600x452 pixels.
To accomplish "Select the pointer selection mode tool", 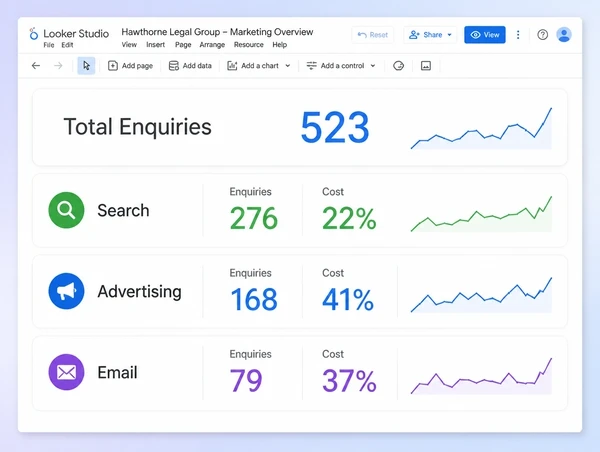I will (86, 66).
